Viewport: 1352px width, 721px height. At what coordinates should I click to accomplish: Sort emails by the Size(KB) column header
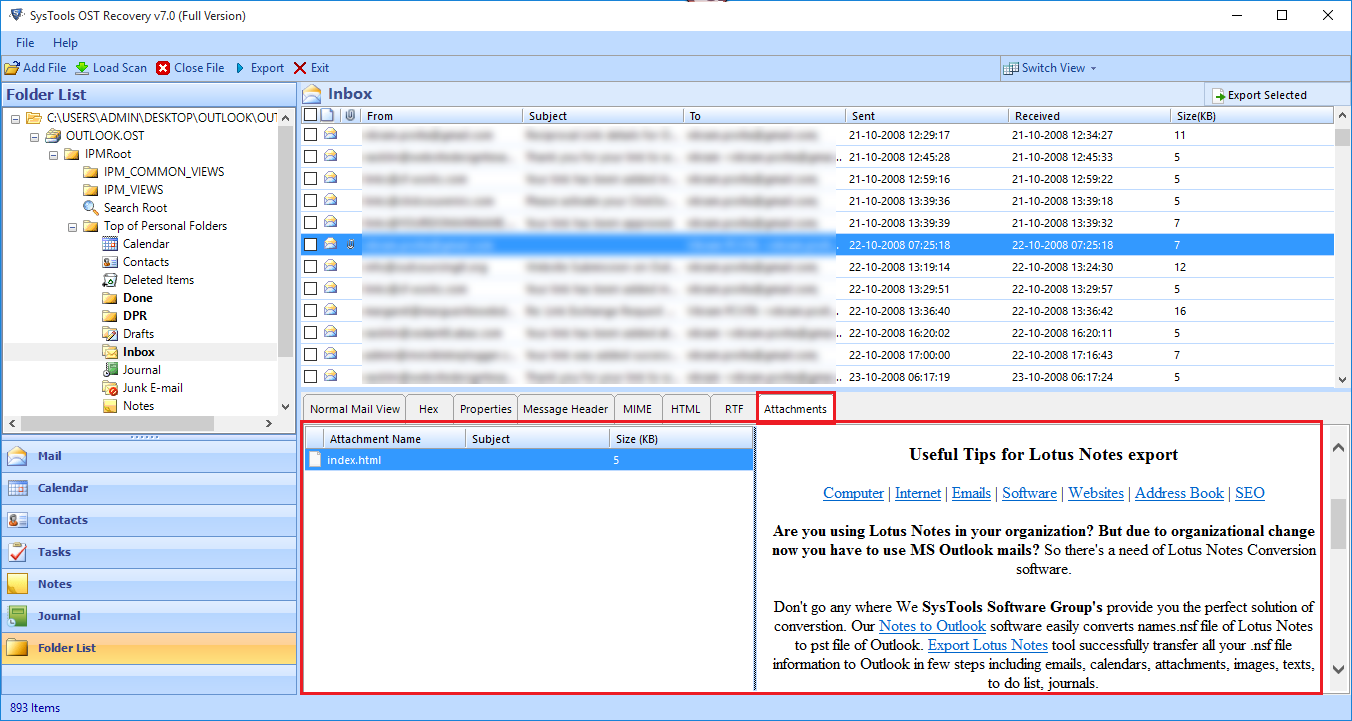(x=1250, y=116)
